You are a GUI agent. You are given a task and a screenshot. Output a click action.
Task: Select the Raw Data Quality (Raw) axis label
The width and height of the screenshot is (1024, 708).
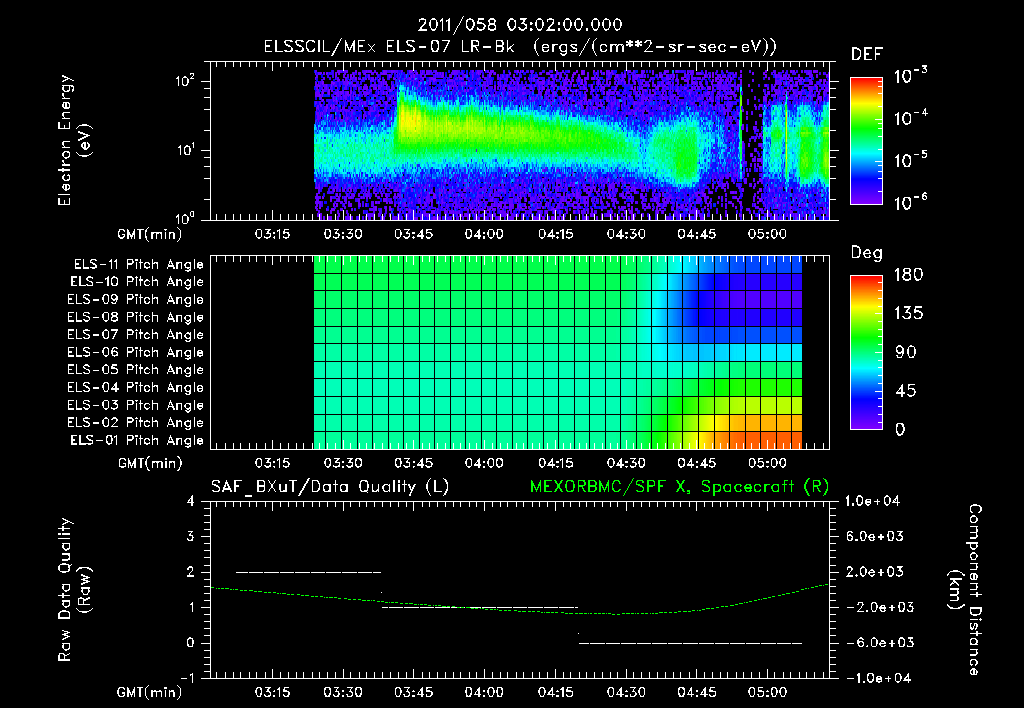[74, 590]
